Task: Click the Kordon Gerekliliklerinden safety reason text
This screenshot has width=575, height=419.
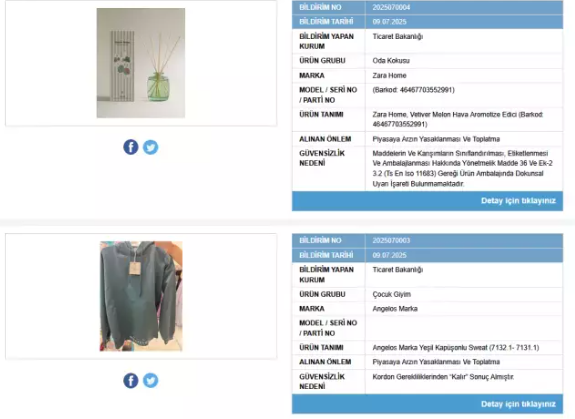Action: point(443,376)
